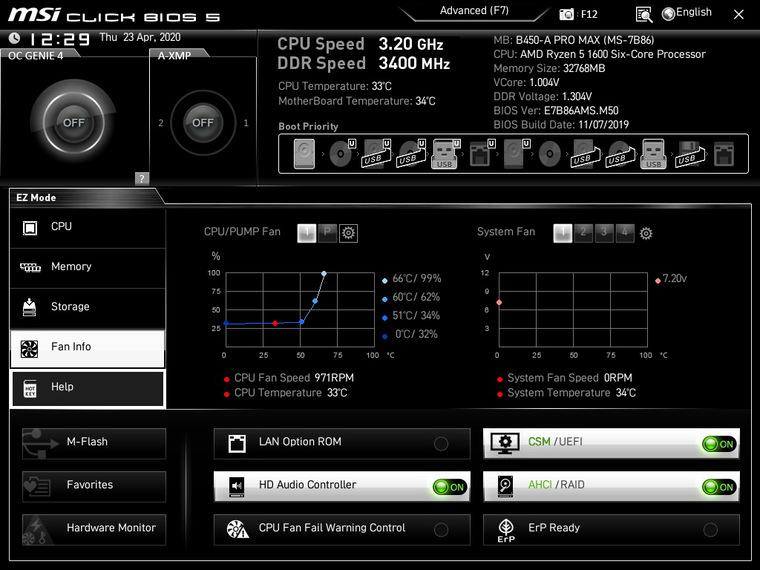Click the HD Audio speaker icon
Screen dimensions: 760x570
point(237,486)
